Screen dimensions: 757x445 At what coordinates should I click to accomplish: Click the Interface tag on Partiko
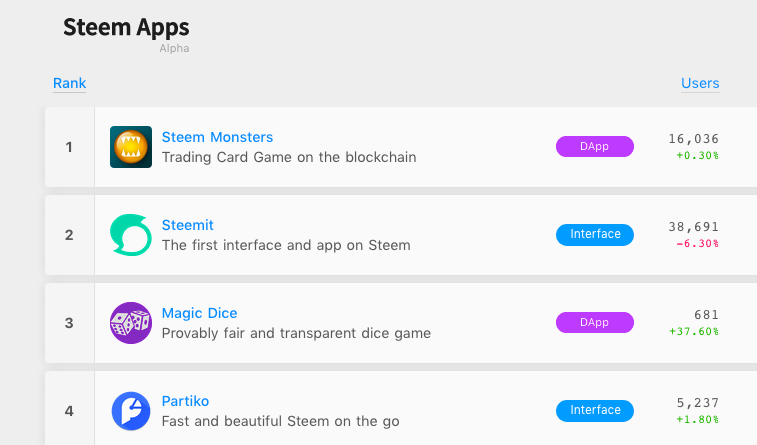595,410
